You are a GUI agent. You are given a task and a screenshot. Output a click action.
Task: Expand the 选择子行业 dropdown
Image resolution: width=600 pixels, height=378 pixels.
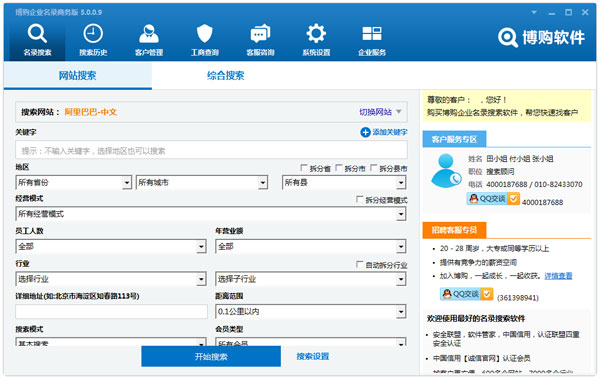[x=401, y=279]
